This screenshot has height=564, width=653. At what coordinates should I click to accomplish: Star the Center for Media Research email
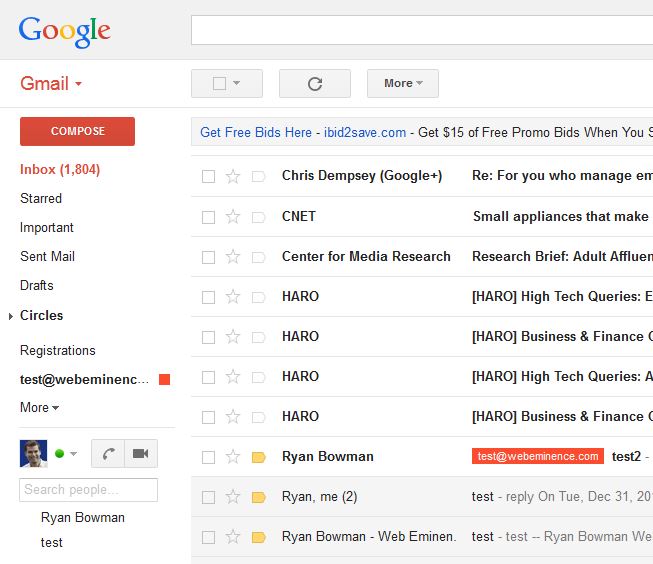[x=233, y=257]
